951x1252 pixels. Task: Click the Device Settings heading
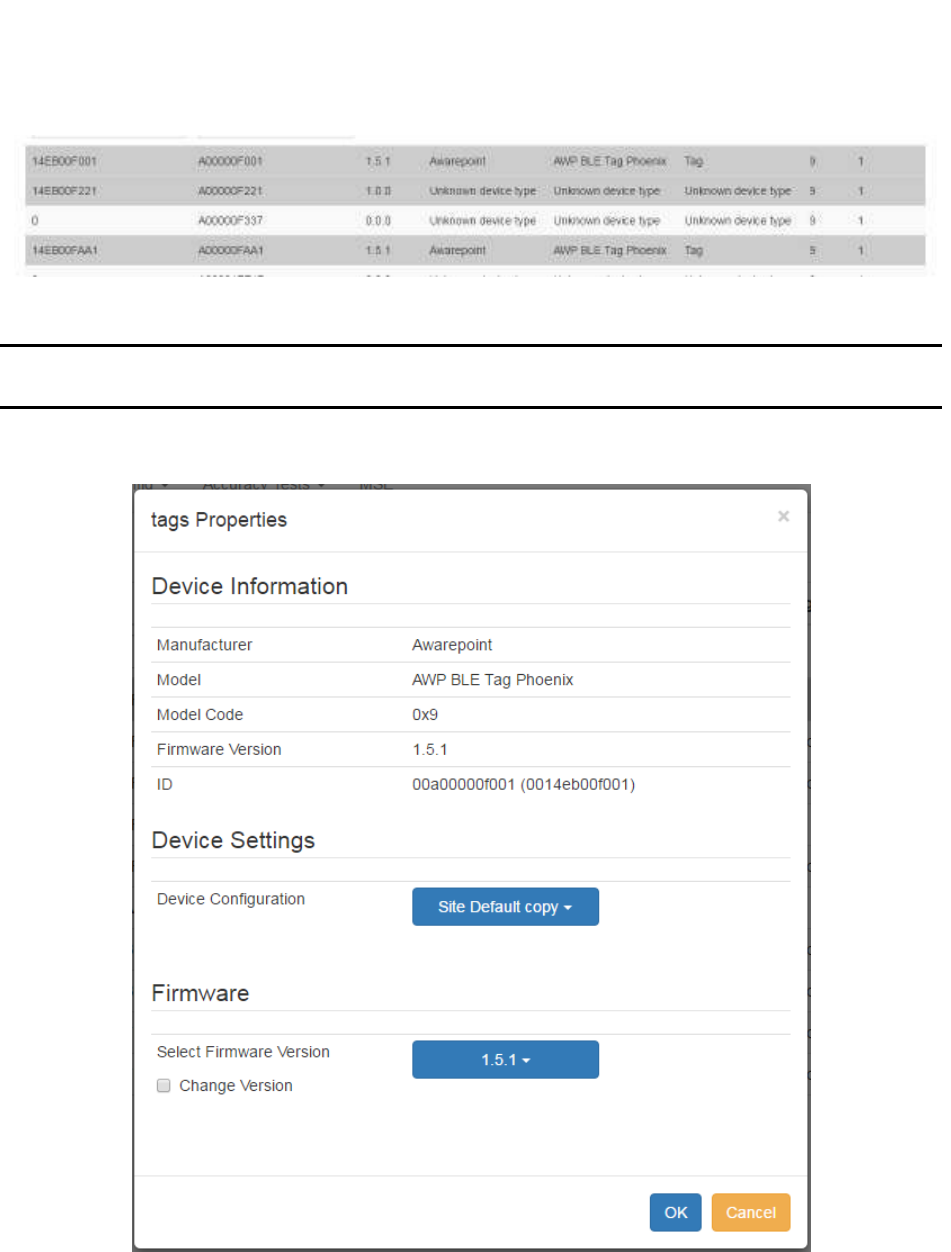[x=233, y=840]
